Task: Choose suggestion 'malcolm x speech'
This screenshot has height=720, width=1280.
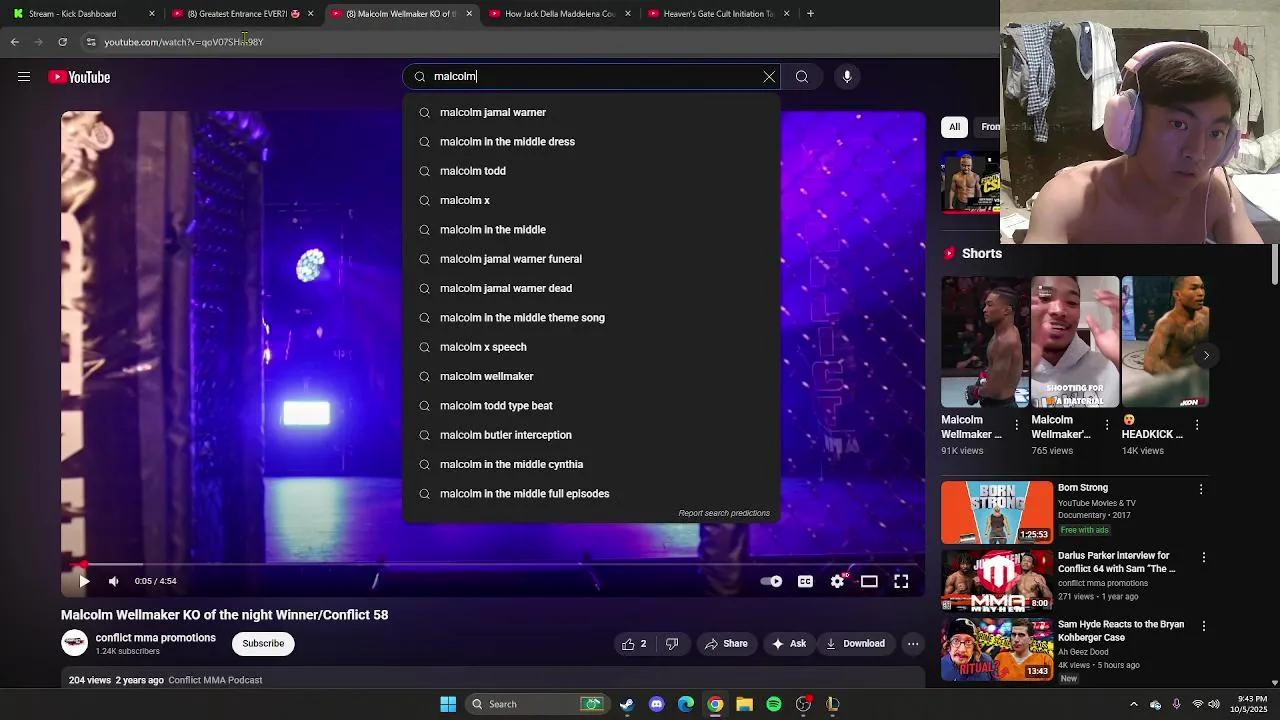Action: tap(592, 347)
